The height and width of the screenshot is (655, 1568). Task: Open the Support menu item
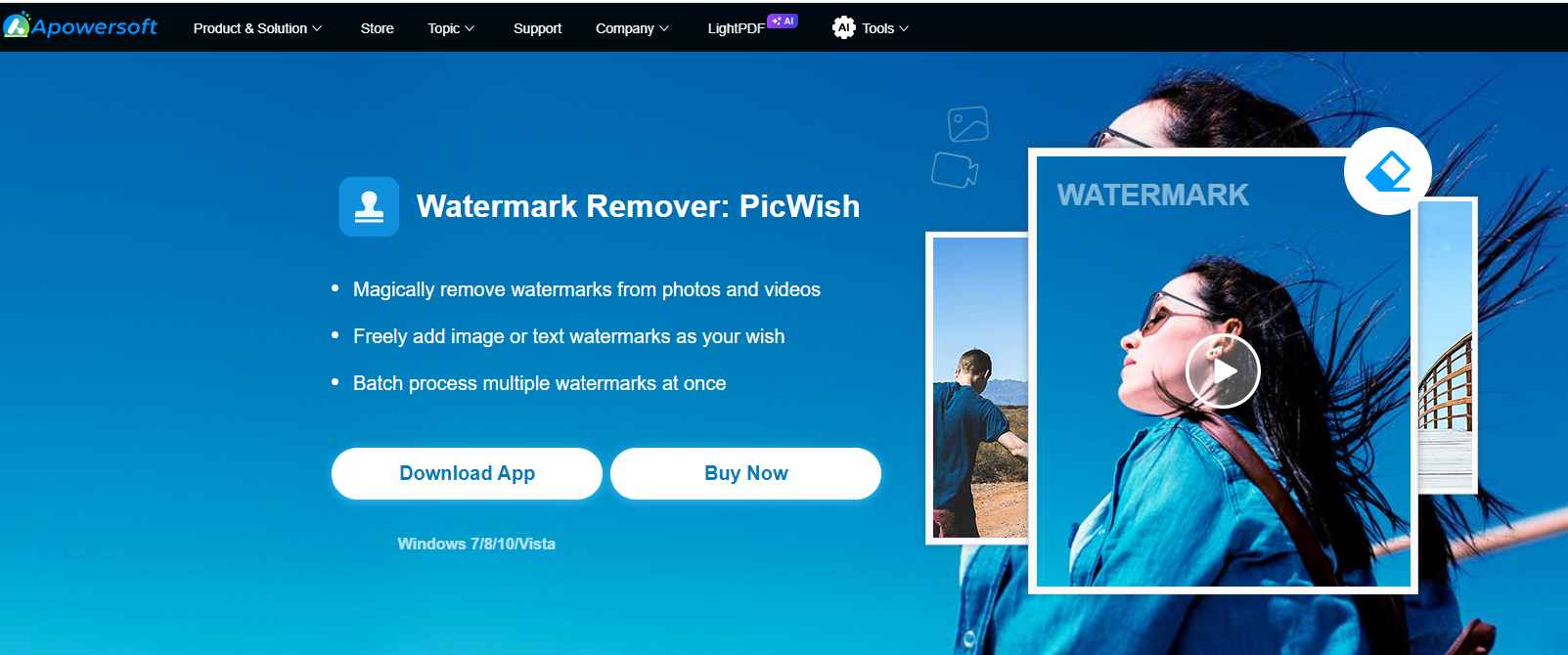537,28
